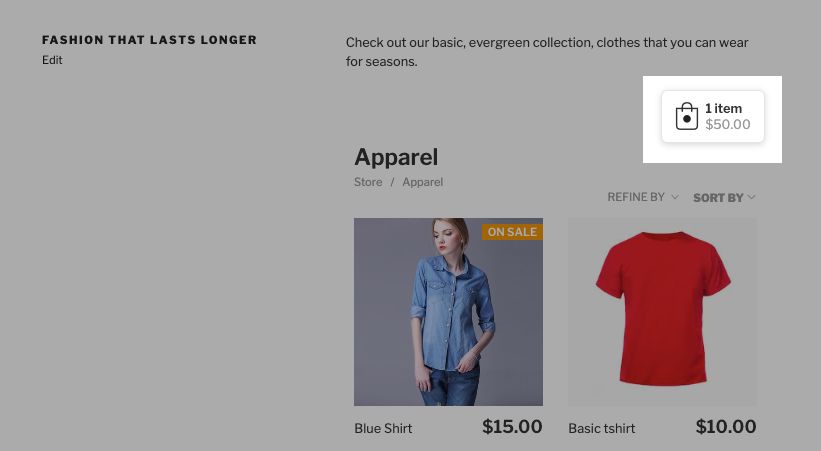The image size is (821, 451).
Task: Click the REFINE BY chevron arrow
Action: click(x=675, y=197)
